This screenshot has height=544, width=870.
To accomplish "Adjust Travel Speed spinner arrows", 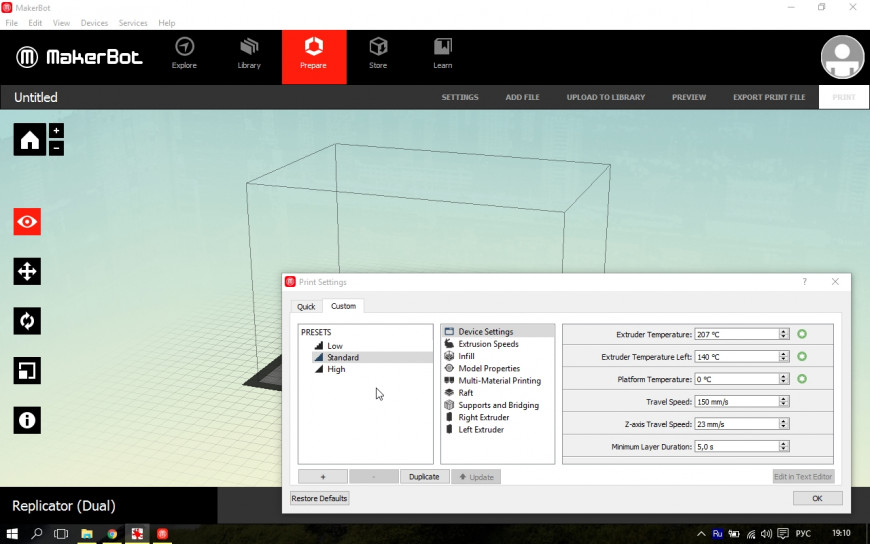I will [783, 401].
